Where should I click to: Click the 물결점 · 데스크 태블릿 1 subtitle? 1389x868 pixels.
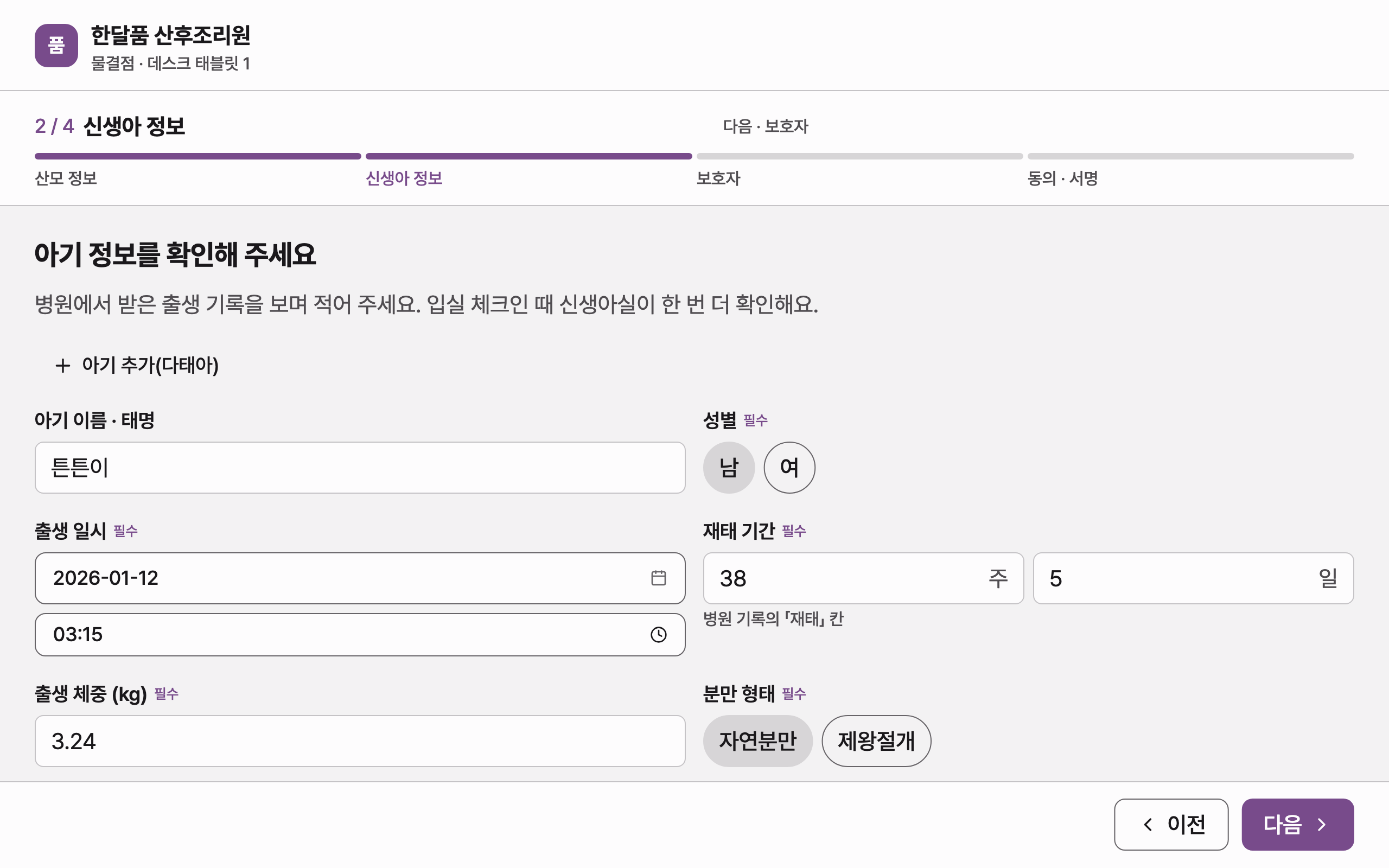click(170, 63)
